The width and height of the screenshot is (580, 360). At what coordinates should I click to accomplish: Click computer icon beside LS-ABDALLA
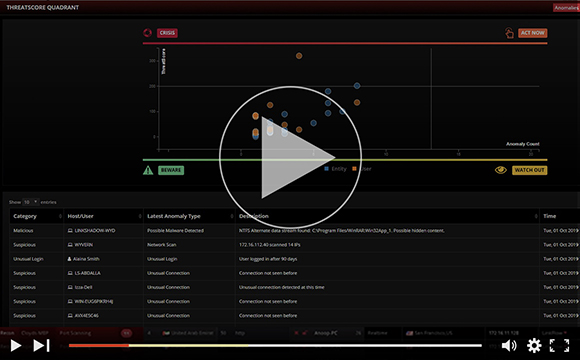point(70,273)
